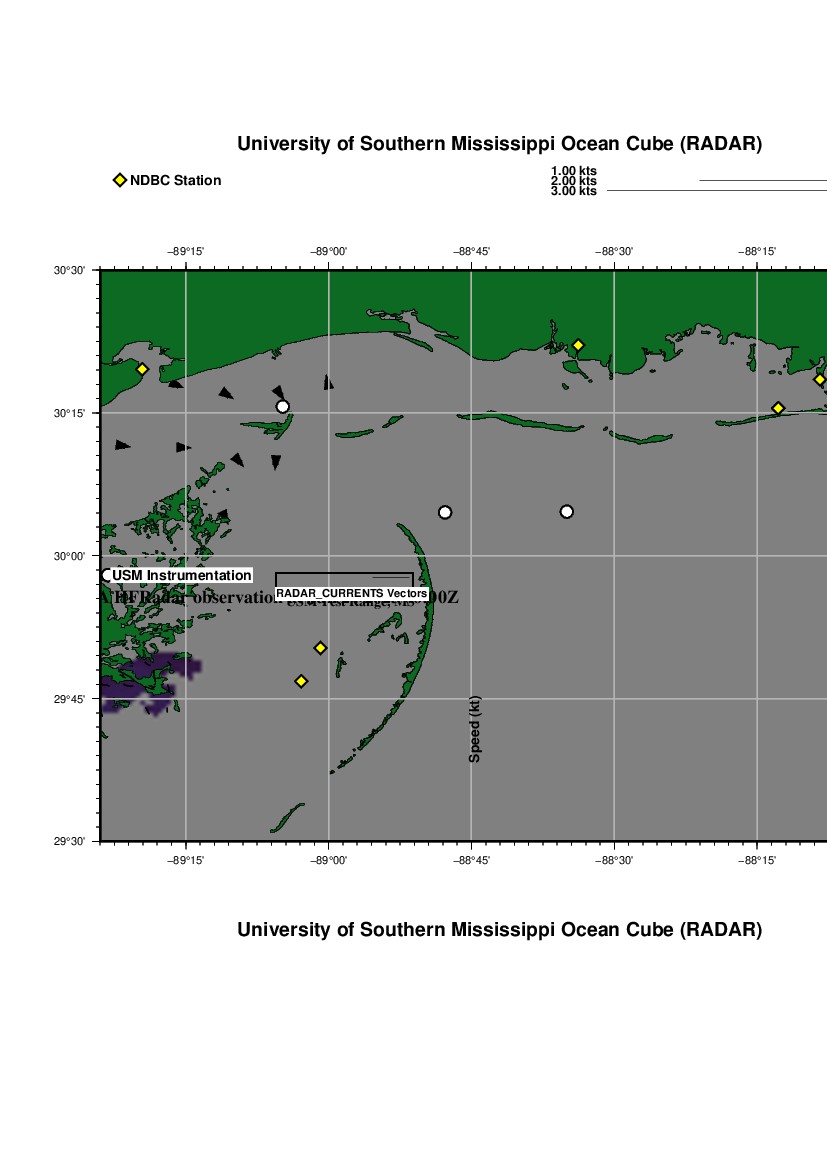
Task: Select the USM Instrumentation label text
Action: [x=181, y=575]
